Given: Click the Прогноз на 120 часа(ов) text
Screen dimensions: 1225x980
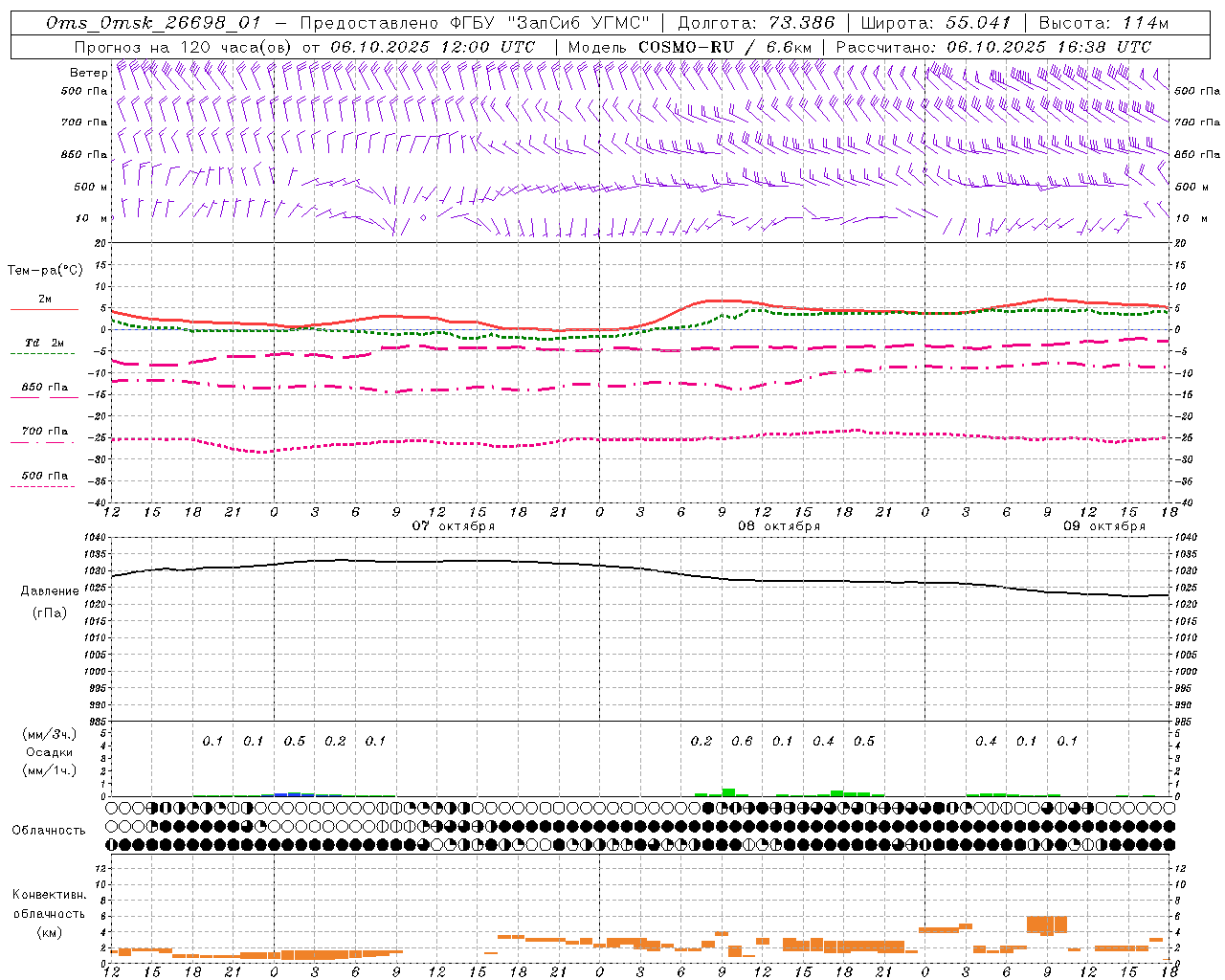Looking at the screenshot, I should 185,47.
